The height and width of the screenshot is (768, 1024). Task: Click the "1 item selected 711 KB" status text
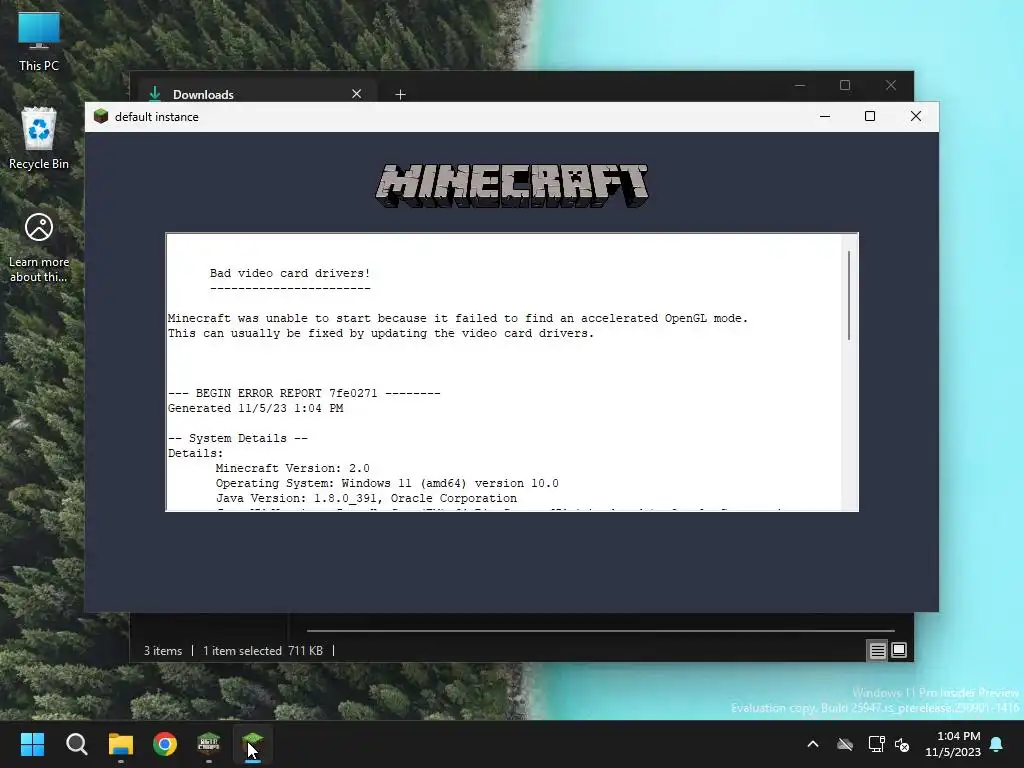[x=263, y=650]
